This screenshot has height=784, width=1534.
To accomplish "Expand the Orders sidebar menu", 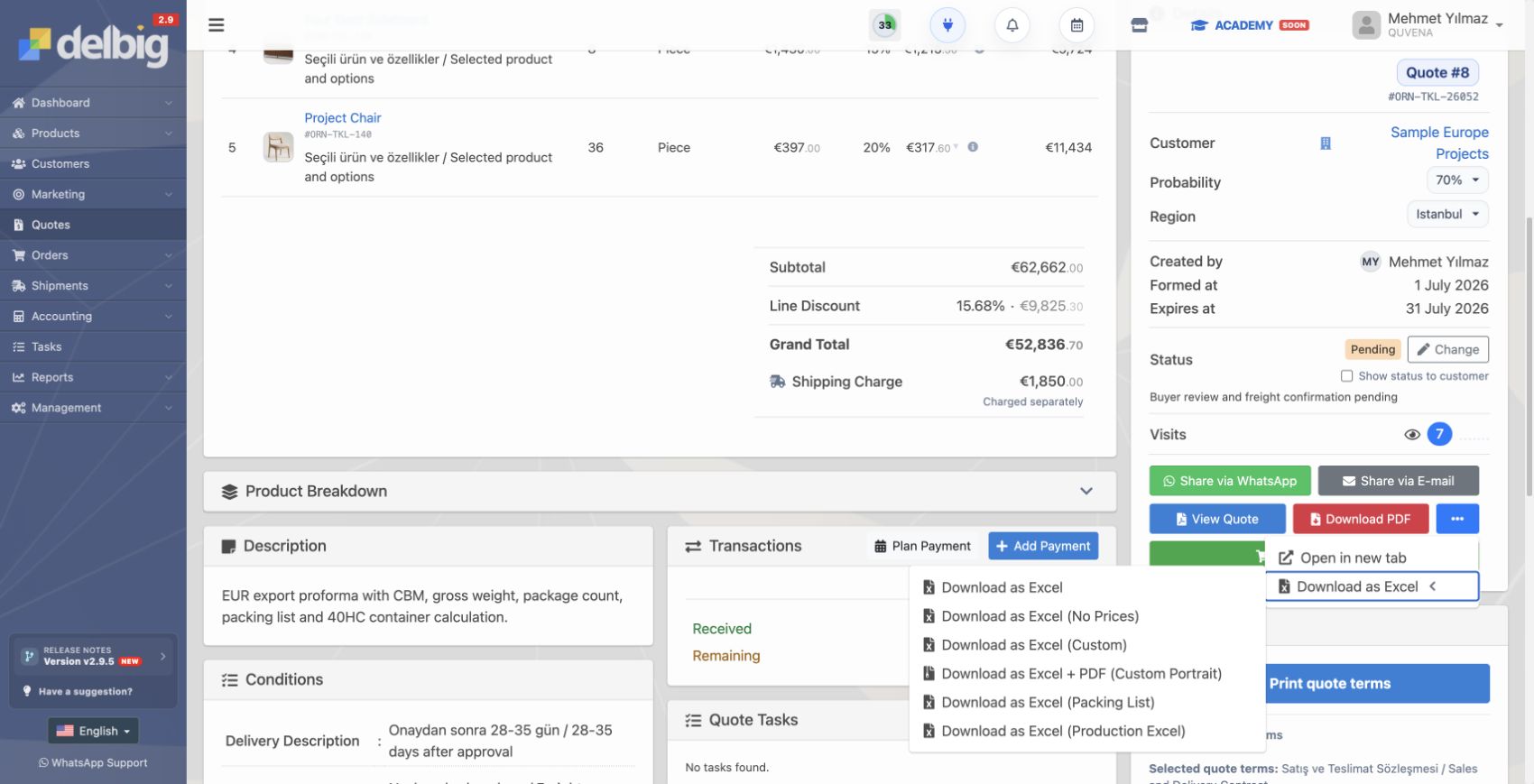I will (x=93, y=255).
